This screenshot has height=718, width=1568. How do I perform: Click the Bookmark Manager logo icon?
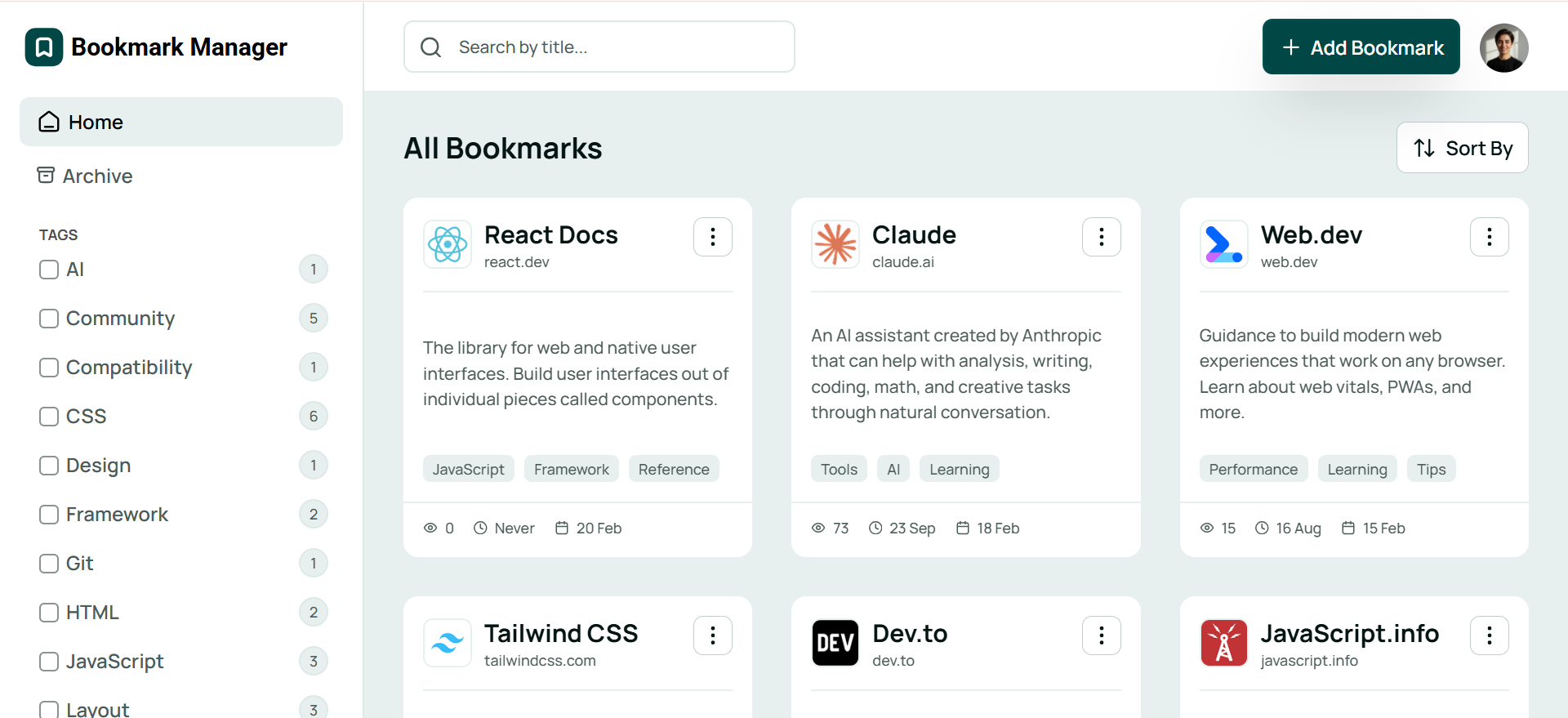(44, 47)
